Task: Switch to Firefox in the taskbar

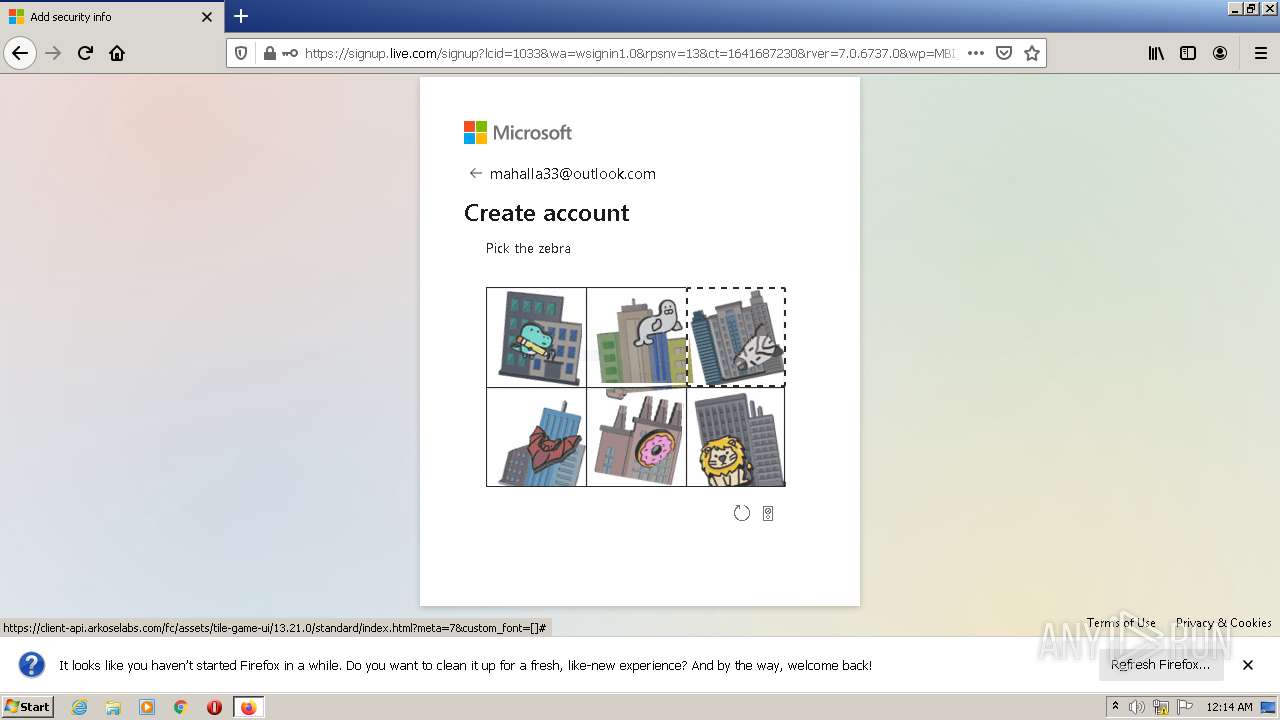Action: pos(248,707)
